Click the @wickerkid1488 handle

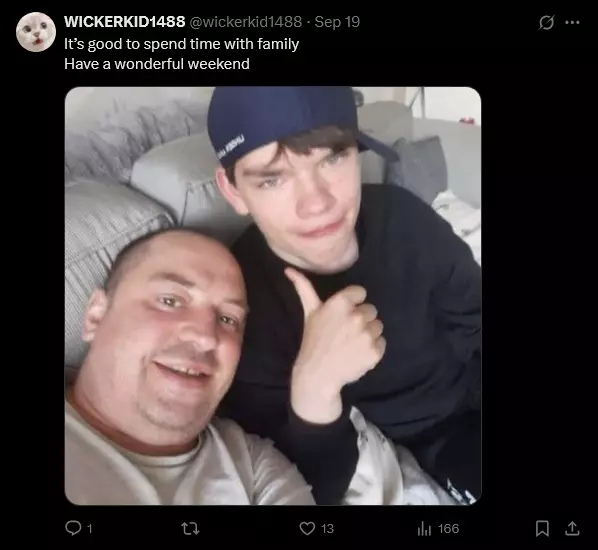[x=246, y=22]
